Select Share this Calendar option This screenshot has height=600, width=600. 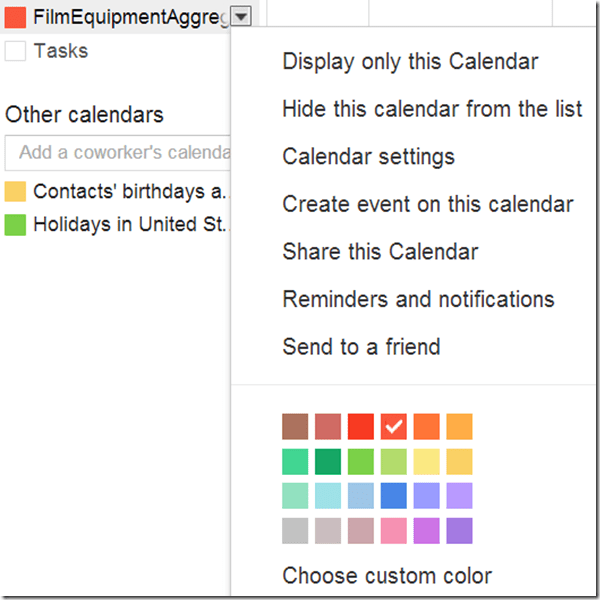(x=380, y=252)
